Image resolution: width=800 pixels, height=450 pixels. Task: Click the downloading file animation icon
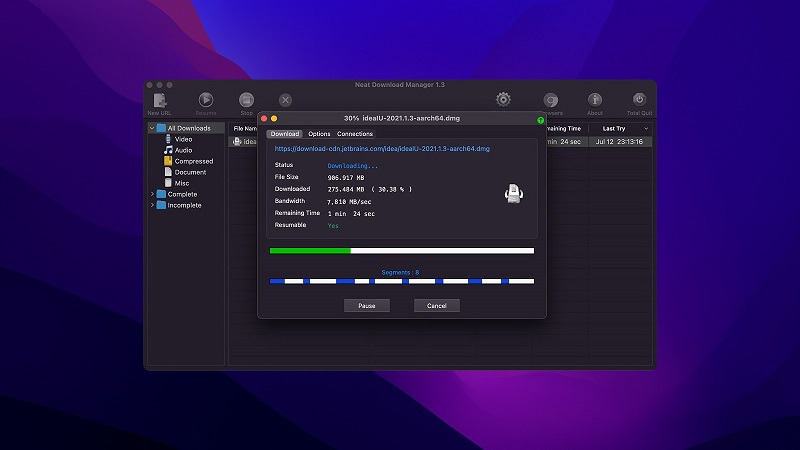pos(514,193)
